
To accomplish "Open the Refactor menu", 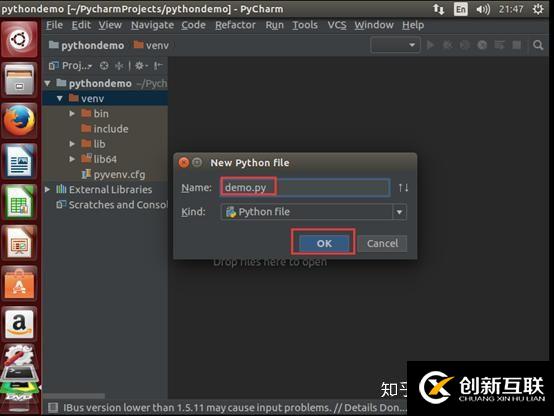I will (x=235, y=25).
